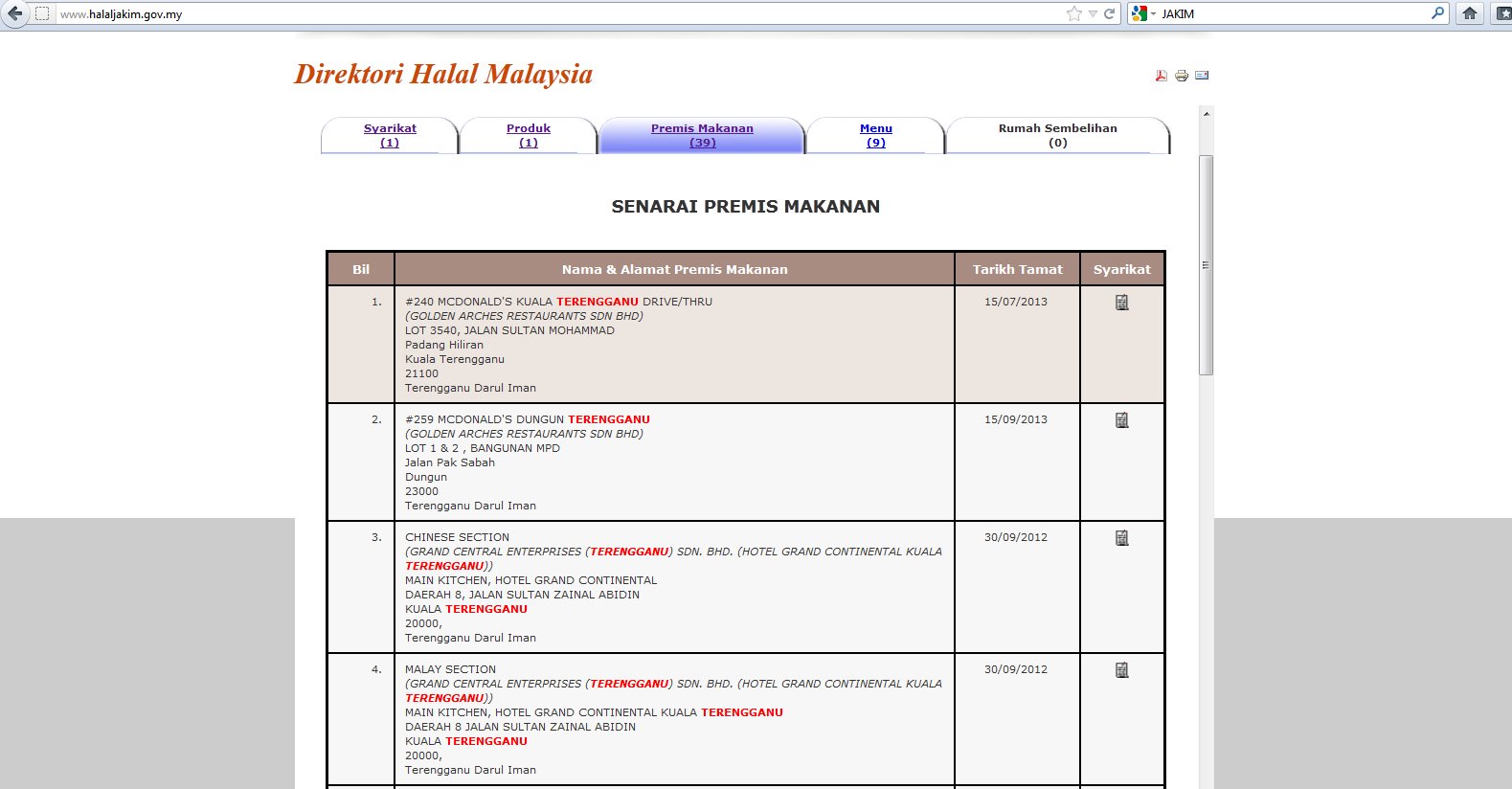
Task: Click the search box containing JAKIM
Action: [x=1293, y=14]
